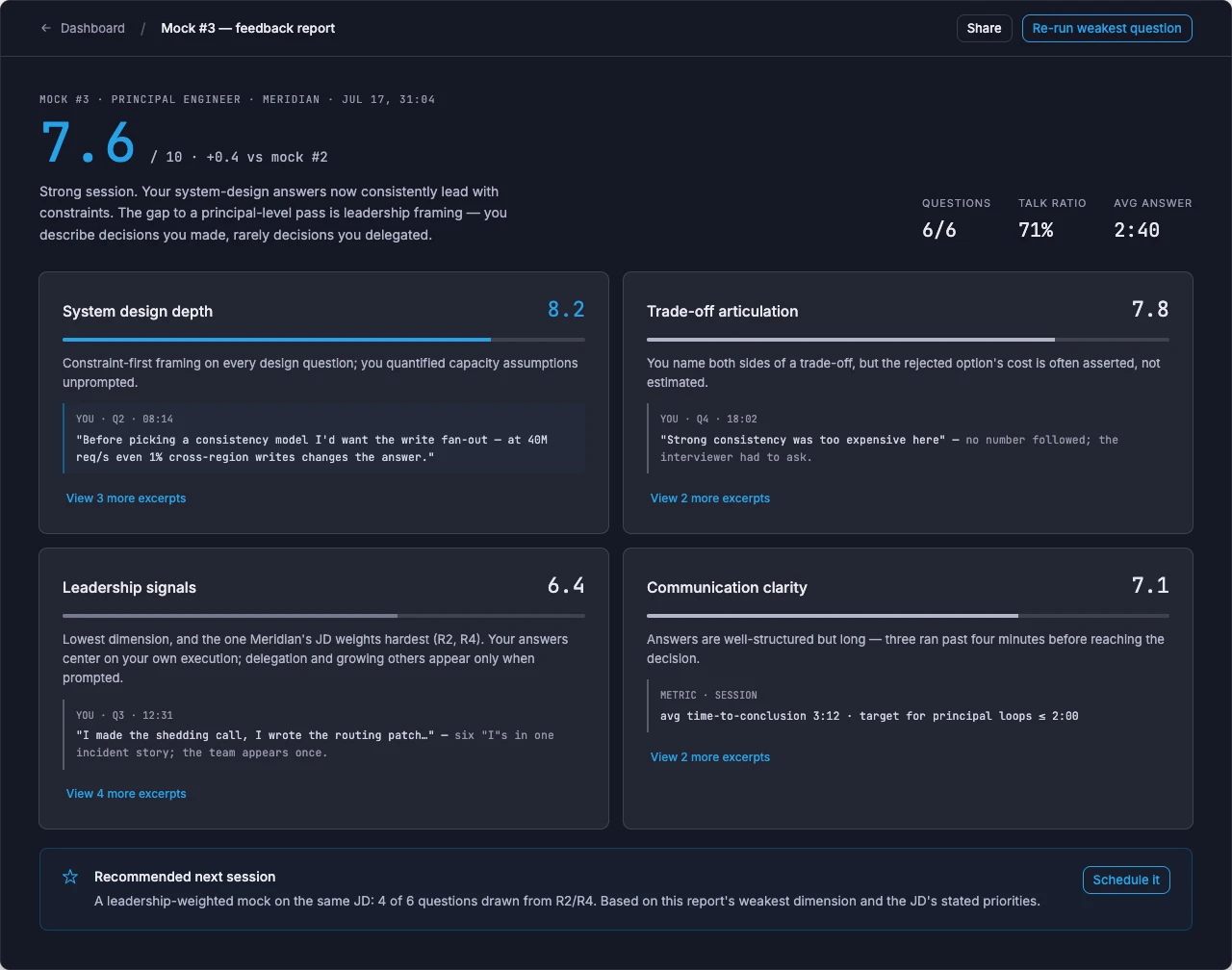The image size is (1232, 970).
Task: Click the Recommended next session heading
Action: 185,877
